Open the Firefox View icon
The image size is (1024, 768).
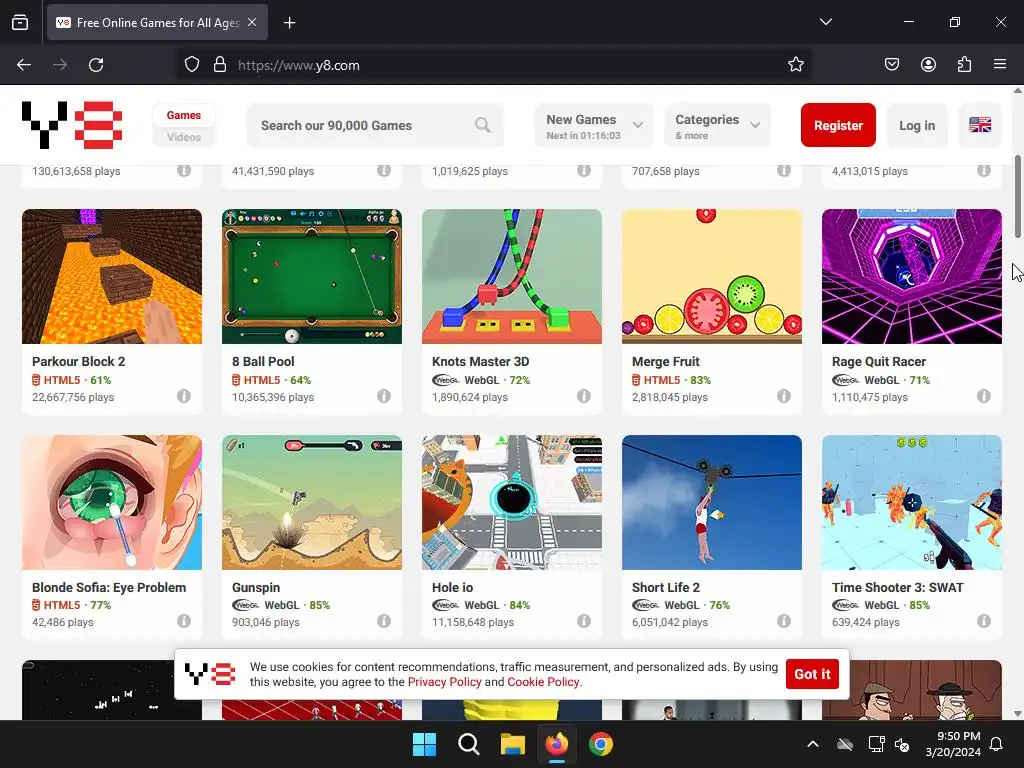coord(20,22)
